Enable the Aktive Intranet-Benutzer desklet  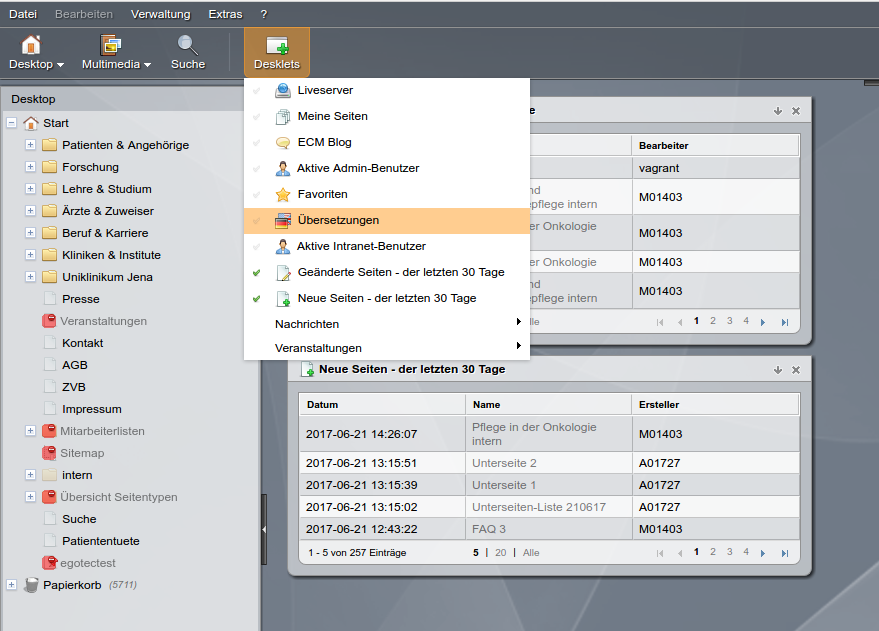pos(256,246)
